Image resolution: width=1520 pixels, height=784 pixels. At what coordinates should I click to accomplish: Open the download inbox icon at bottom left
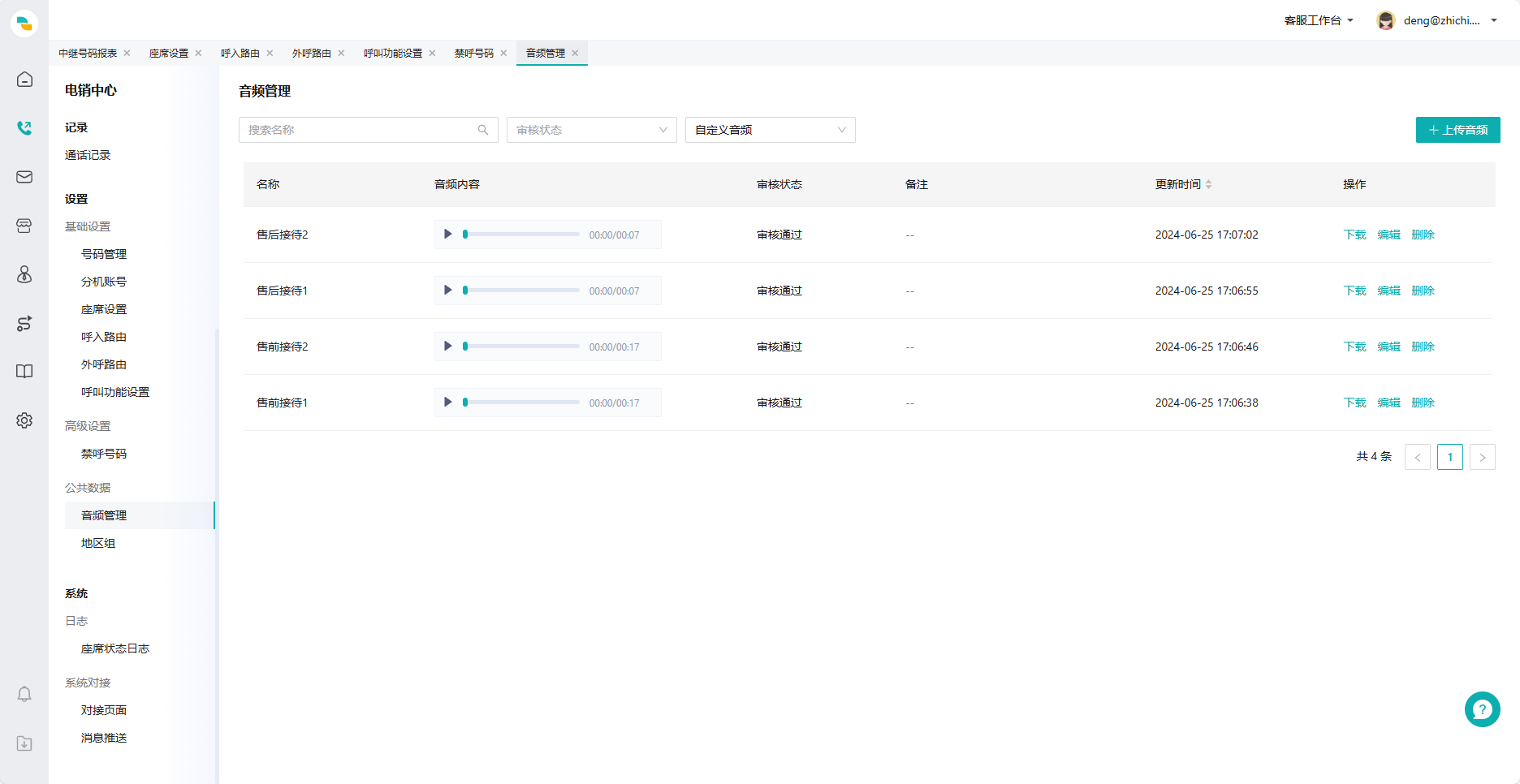click(24, 743)
